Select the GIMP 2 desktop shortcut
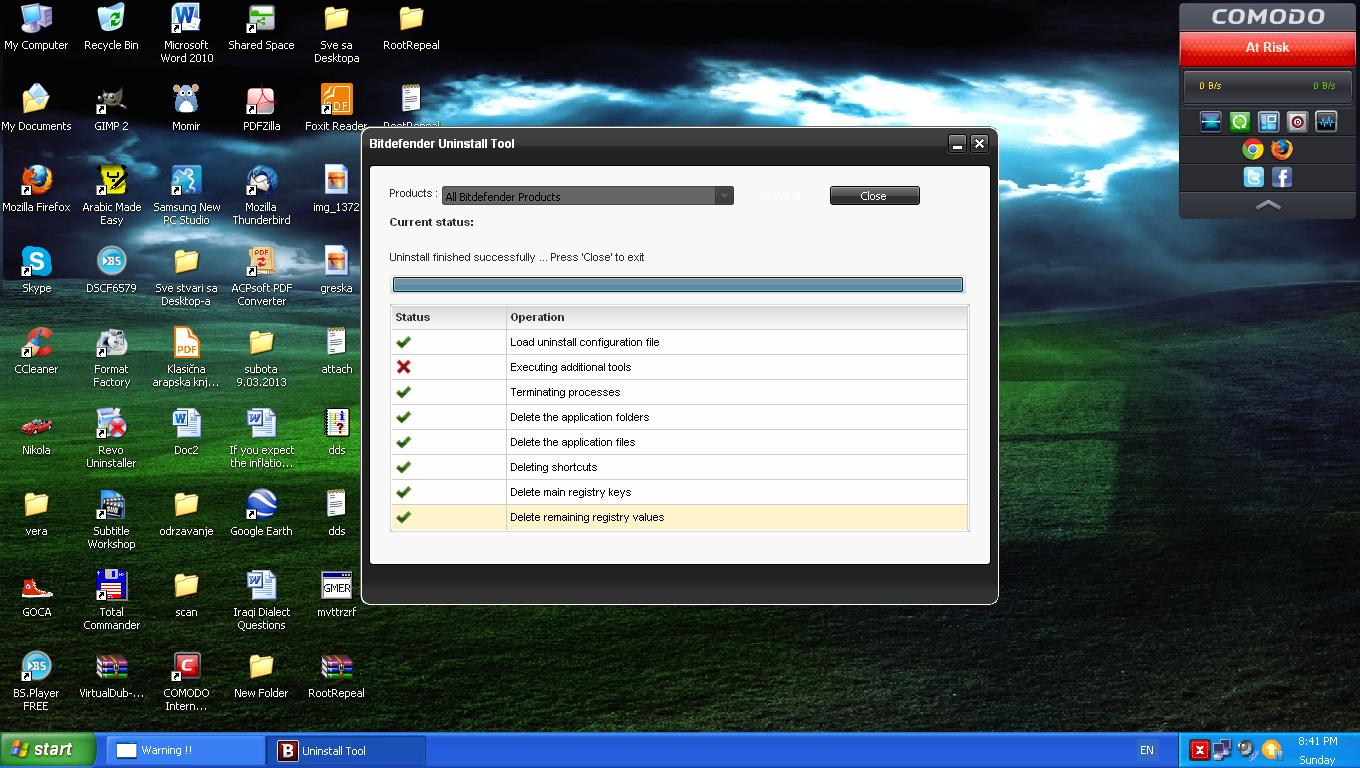 coord(111,109)
